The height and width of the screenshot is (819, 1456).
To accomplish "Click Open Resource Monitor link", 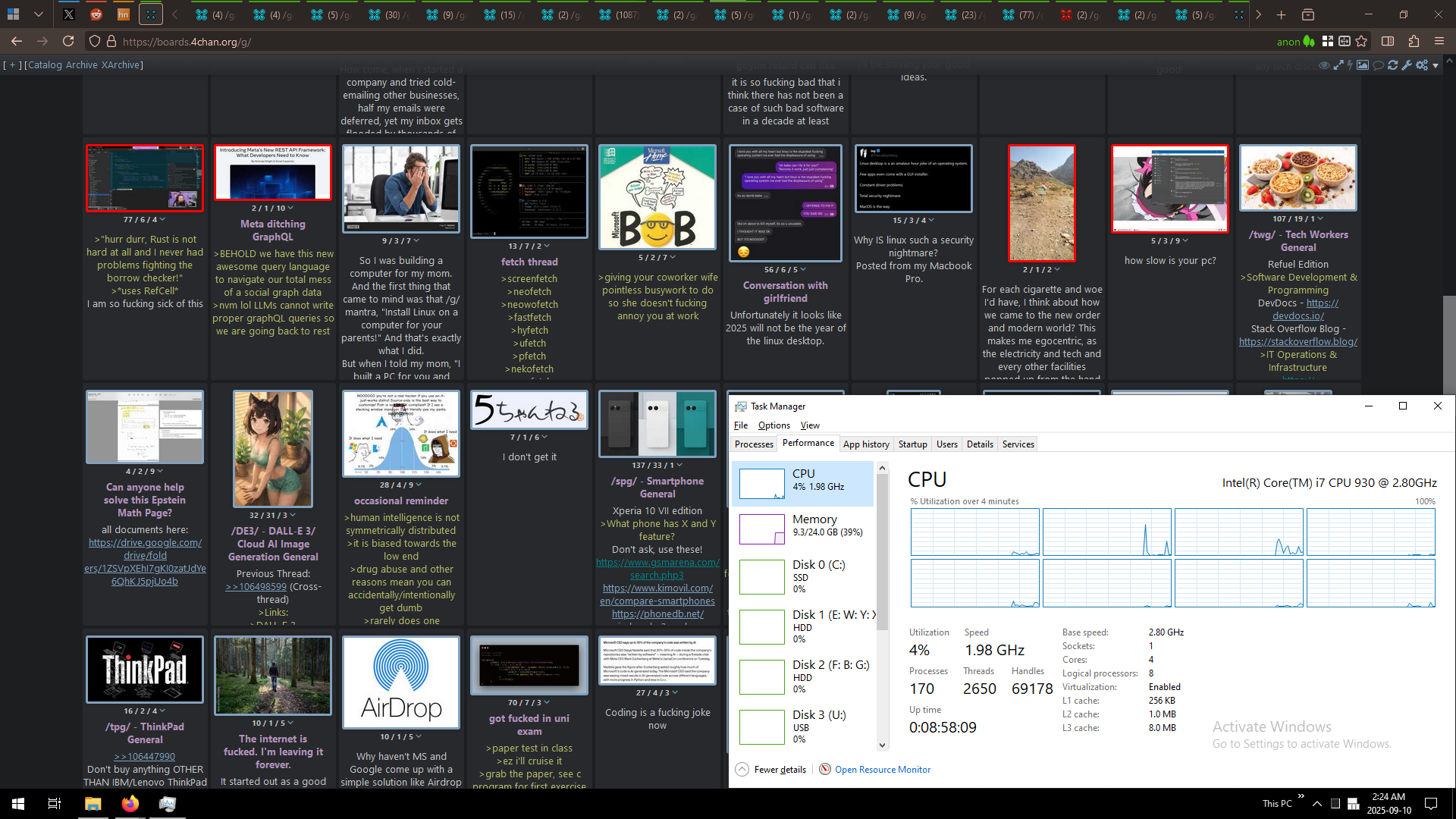I will [x=882, y=769].
